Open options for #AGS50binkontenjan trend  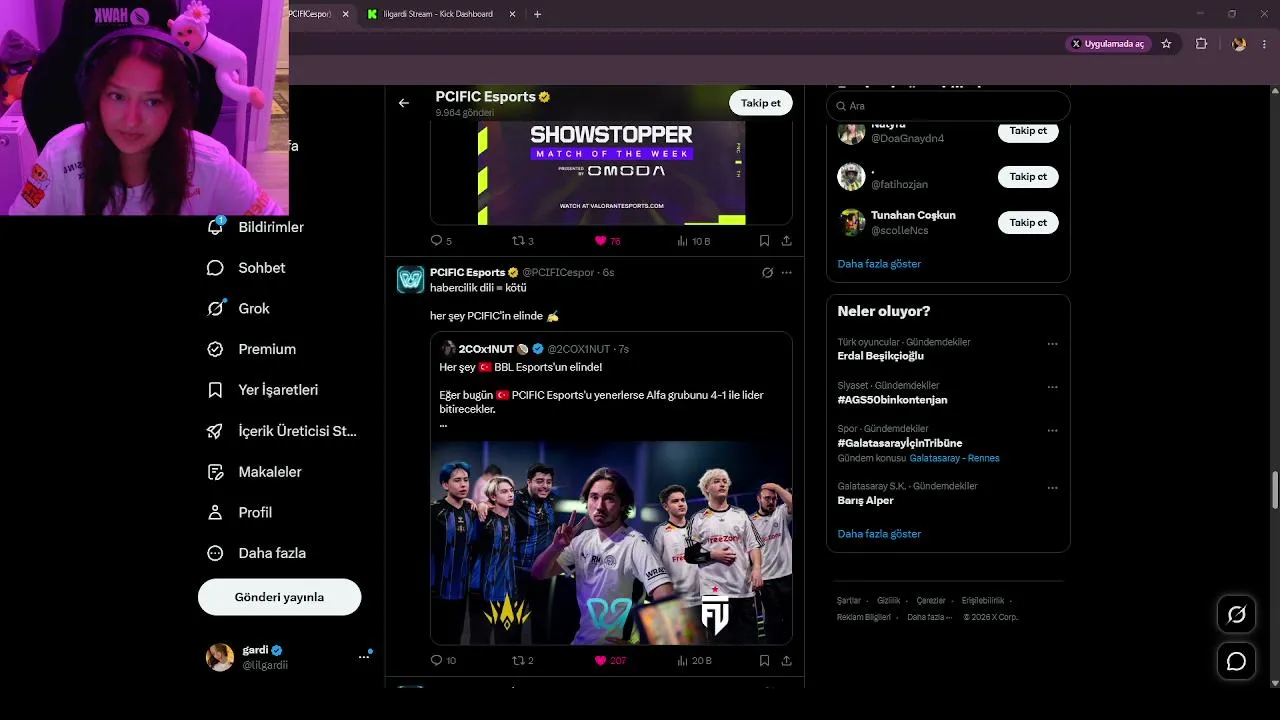tap(1052, 387)
